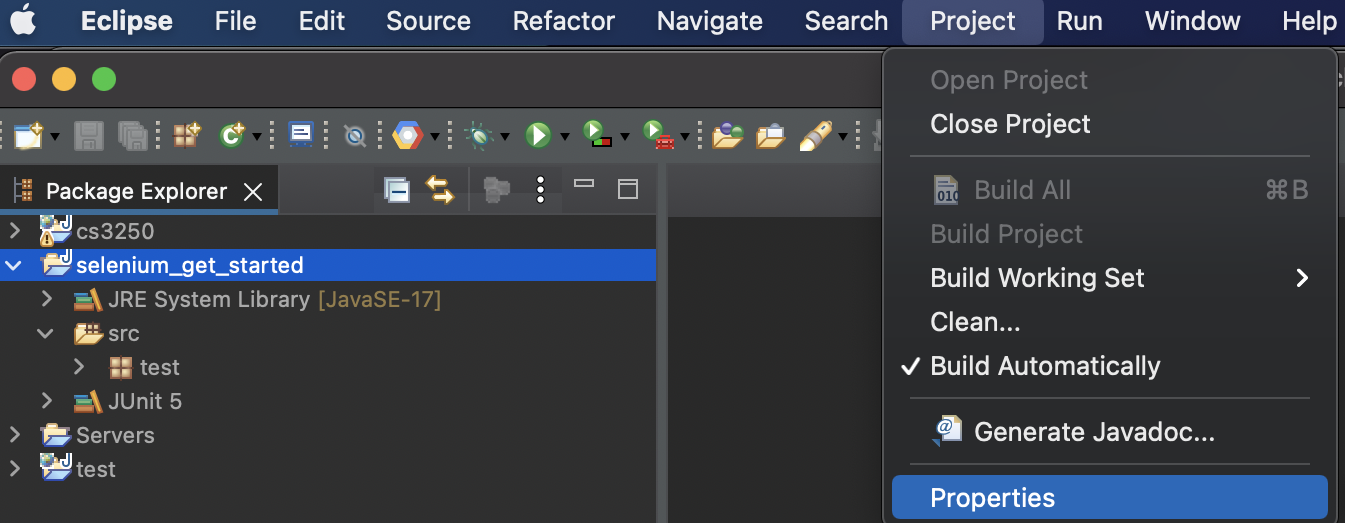Open the New Java Class dropdown arrow
This screenshot has height=523, width=1345.
click(257, 136)
